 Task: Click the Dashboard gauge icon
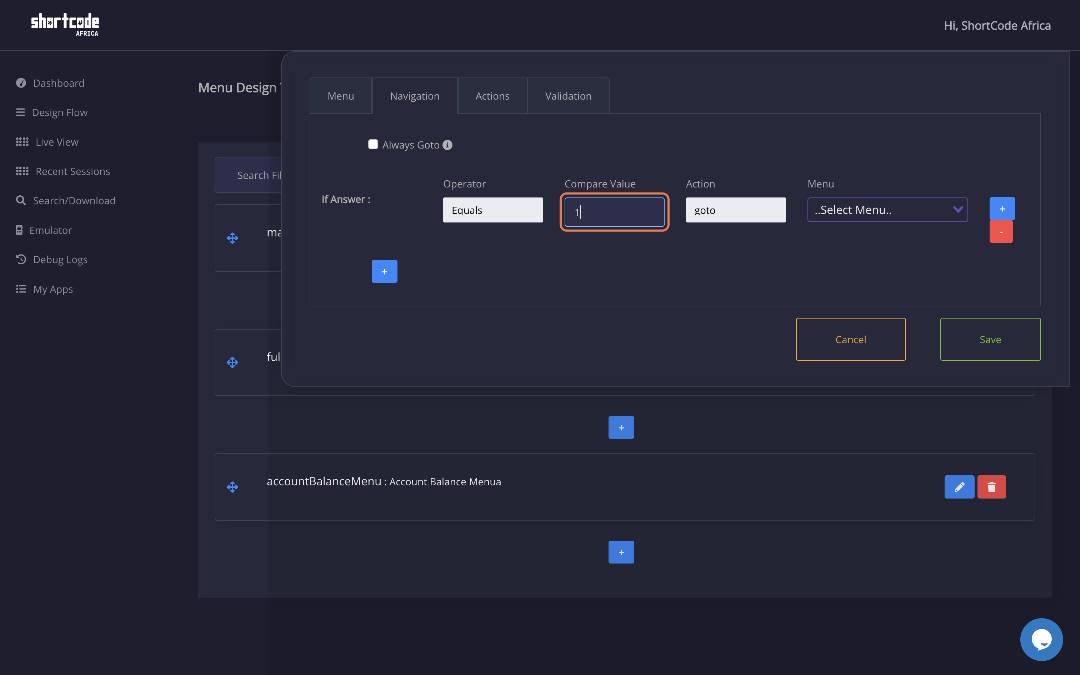pyautogui.click(x=21, y=83)
